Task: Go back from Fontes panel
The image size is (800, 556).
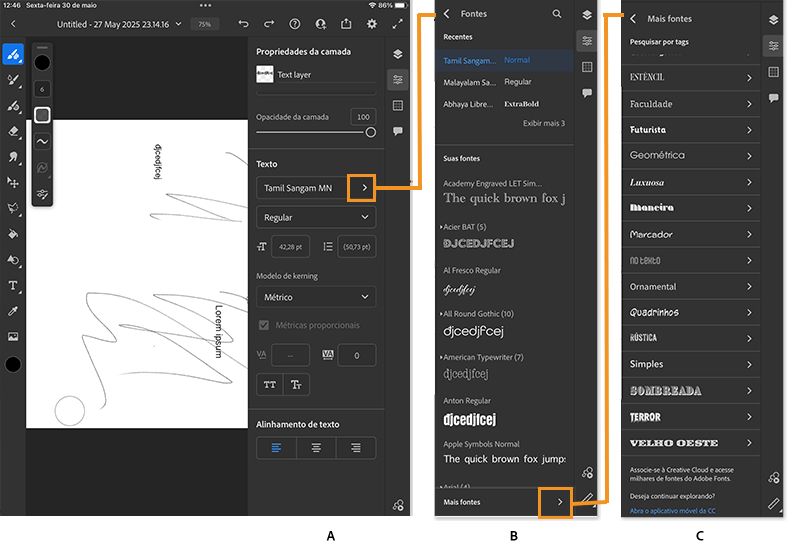Action: (446, 14)
